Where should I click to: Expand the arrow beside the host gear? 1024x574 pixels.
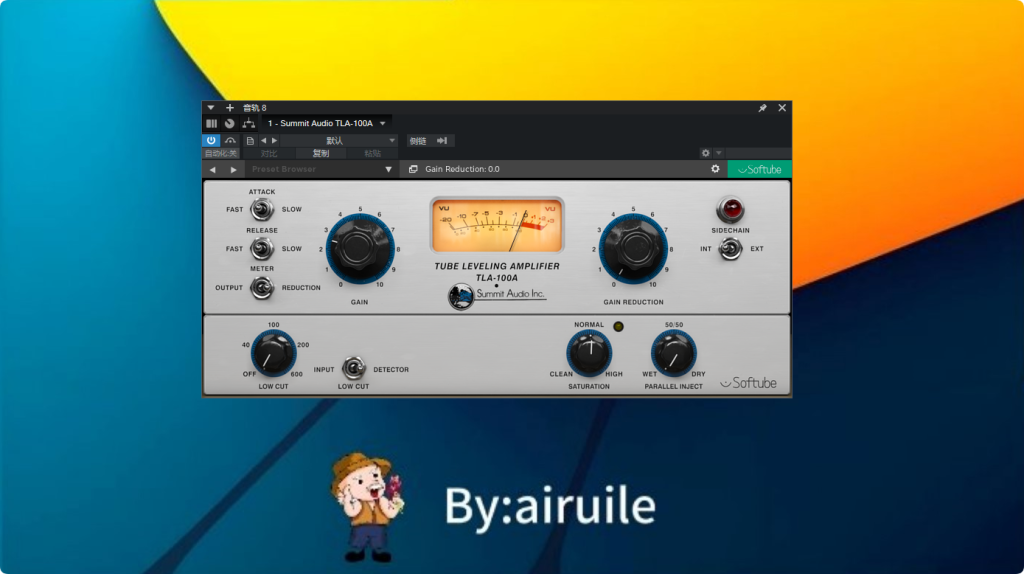pyautogui.click(x=718, y=153)
